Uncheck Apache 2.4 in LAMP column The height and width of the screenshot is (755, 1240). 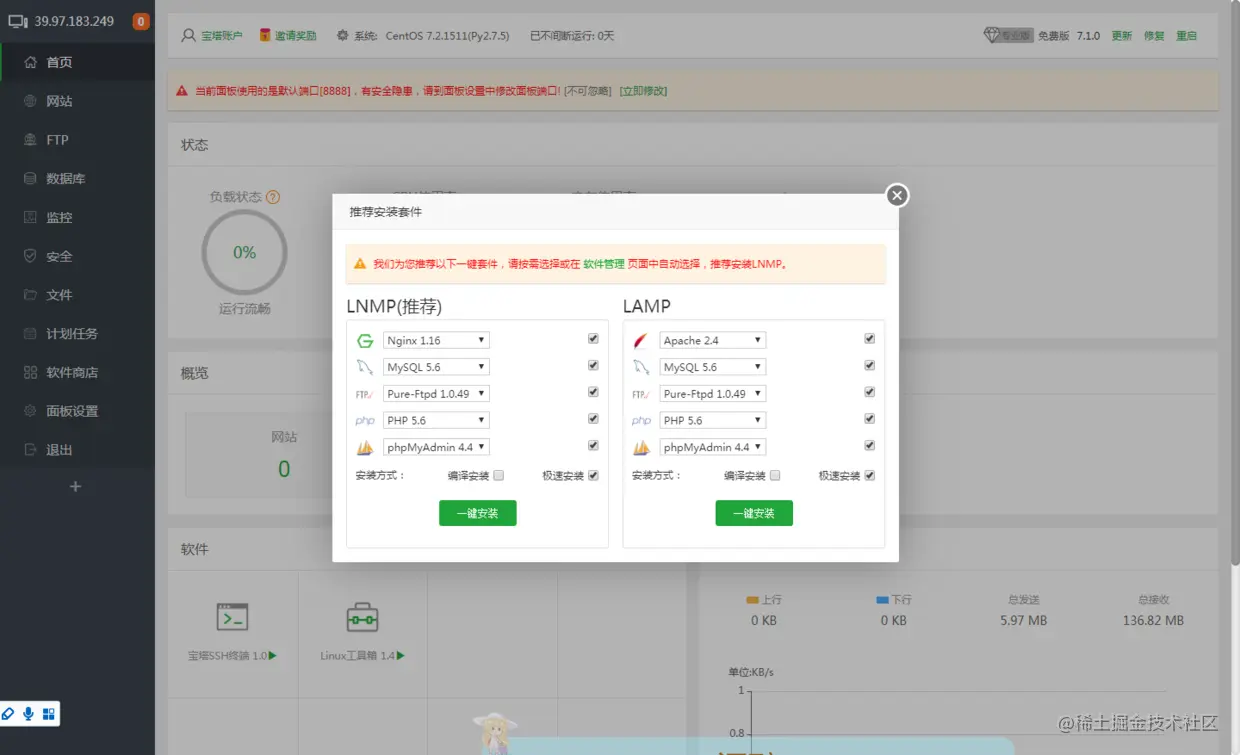pyautogui.click(x=869, y=339)
